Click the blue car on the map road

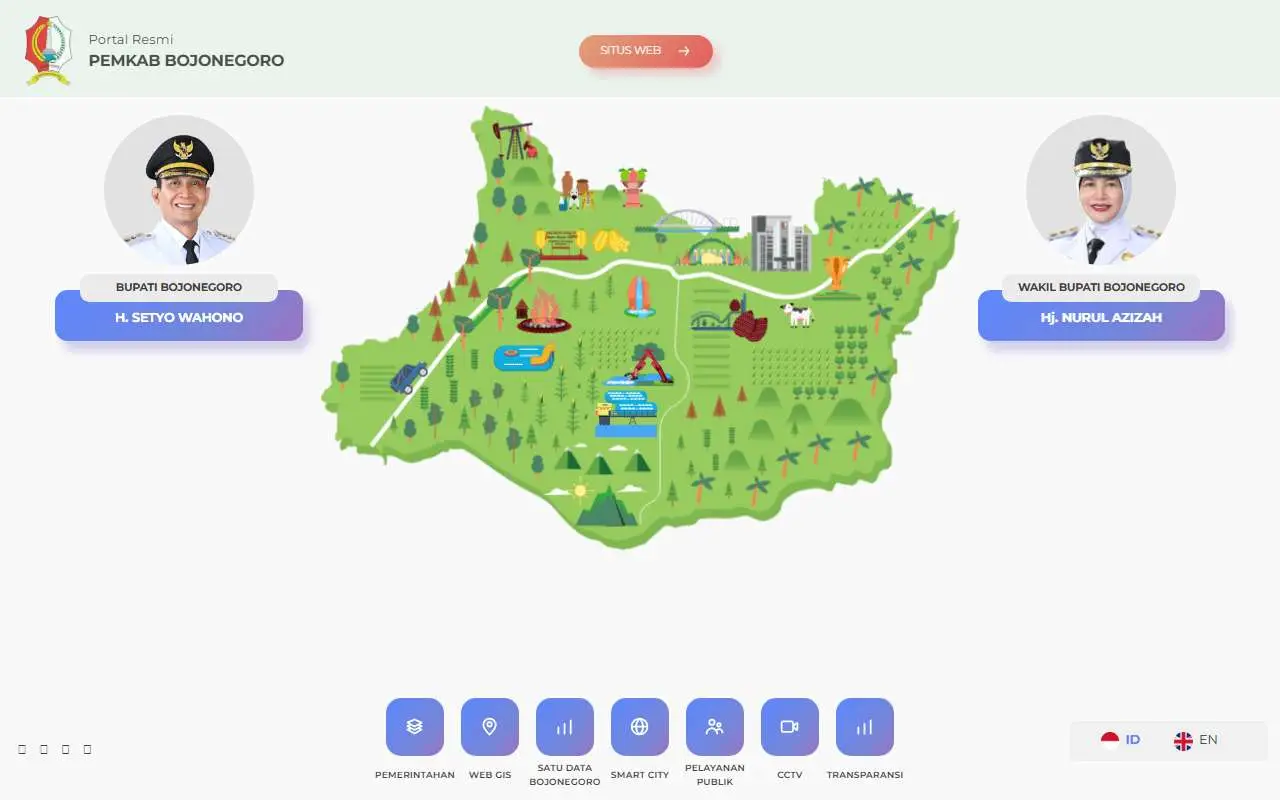(408, 377)
